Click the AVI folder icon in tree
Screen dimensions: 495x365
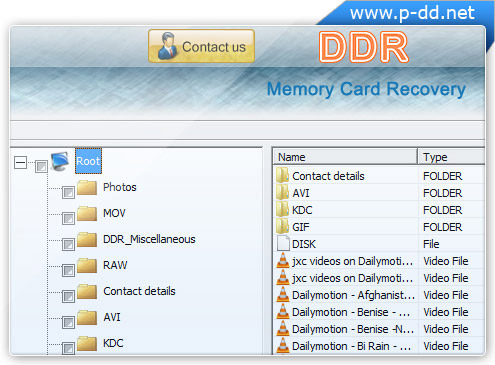pos(87,317)
